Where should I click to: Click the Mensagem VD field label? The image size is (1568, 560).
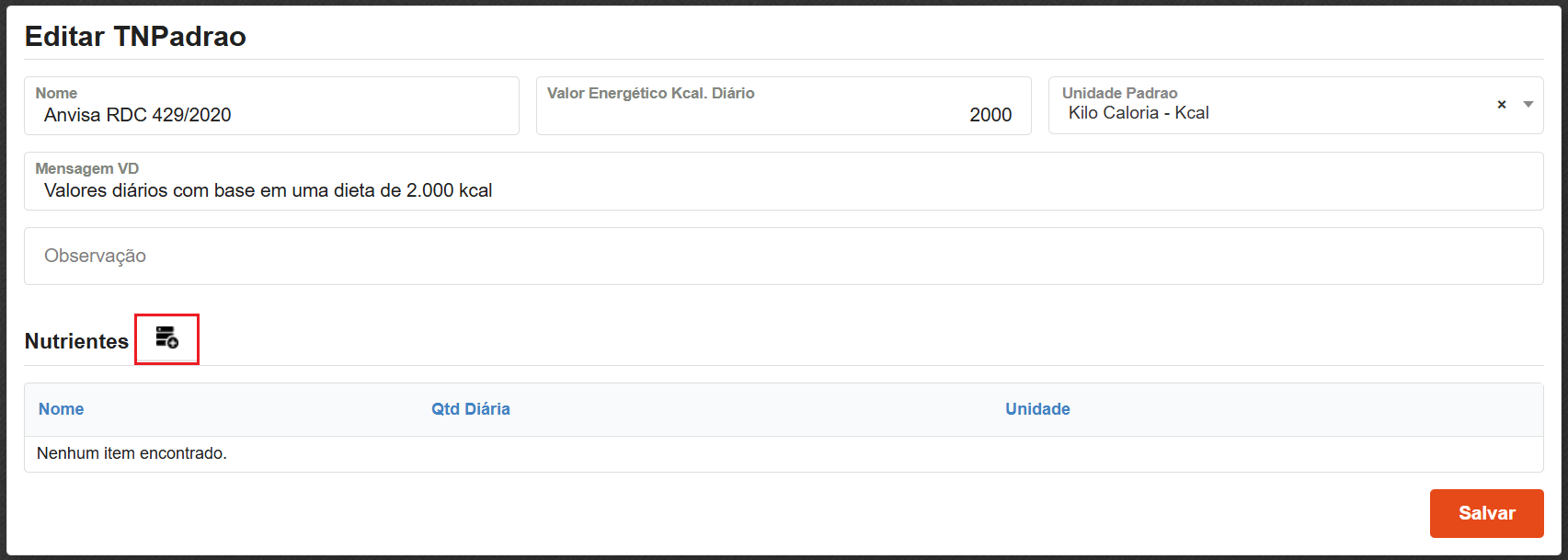click(86, 168)
